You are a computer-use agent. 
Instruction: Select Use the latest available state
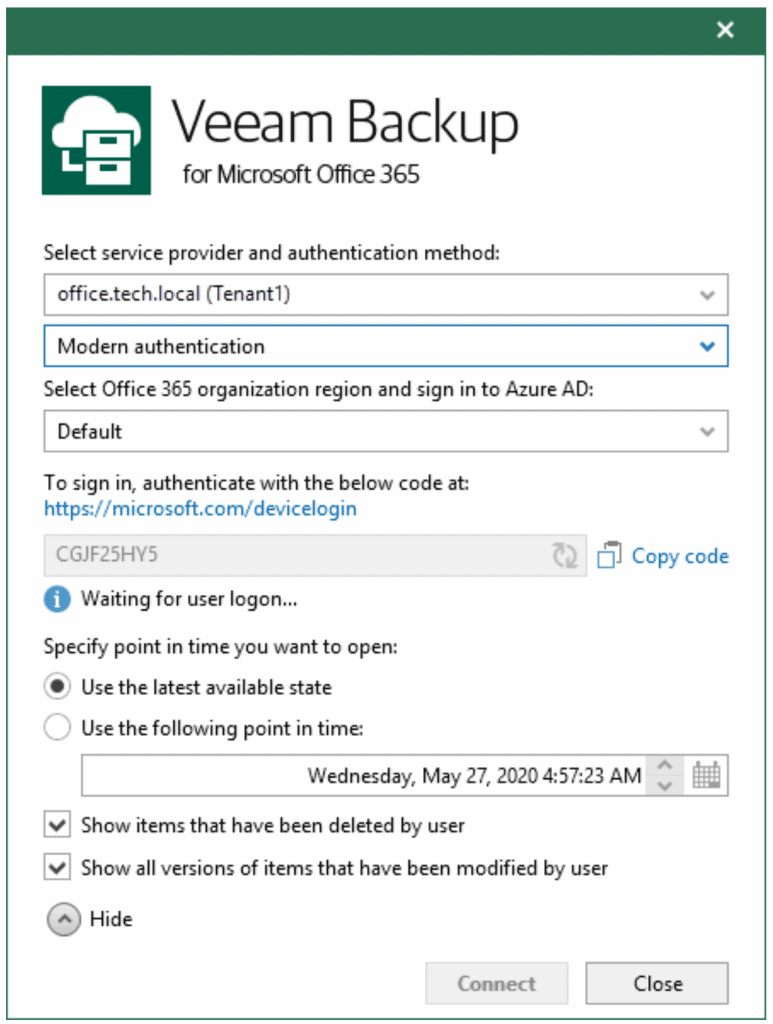(57, 687)
